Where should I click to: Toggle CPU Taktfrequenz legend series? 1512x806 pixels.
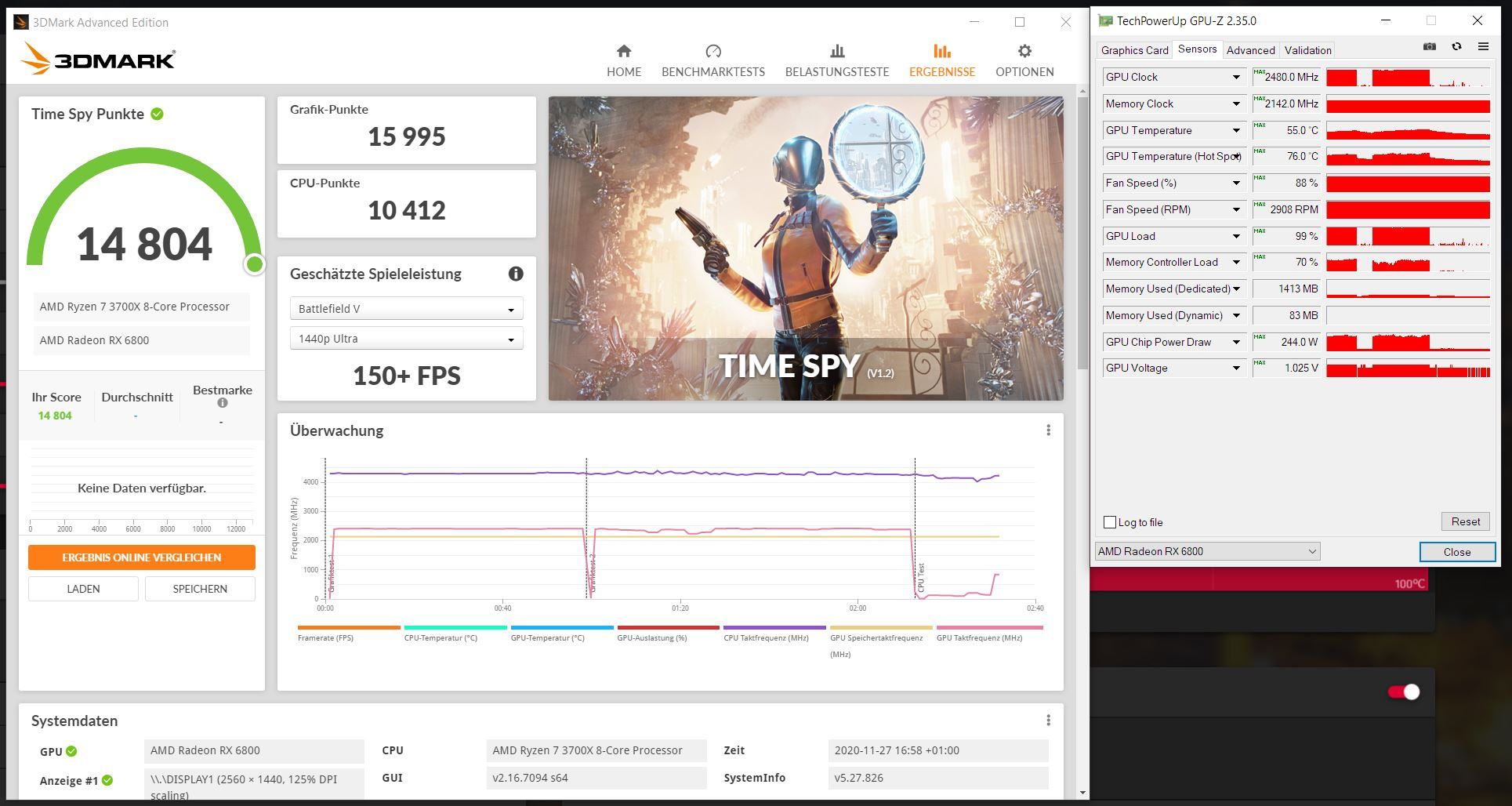coord(774,634)
